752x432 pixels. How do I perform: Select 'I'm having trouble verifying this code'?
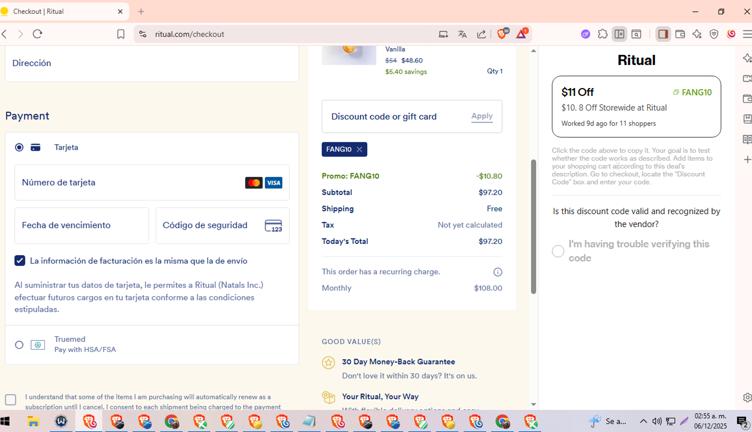[558, 251]
